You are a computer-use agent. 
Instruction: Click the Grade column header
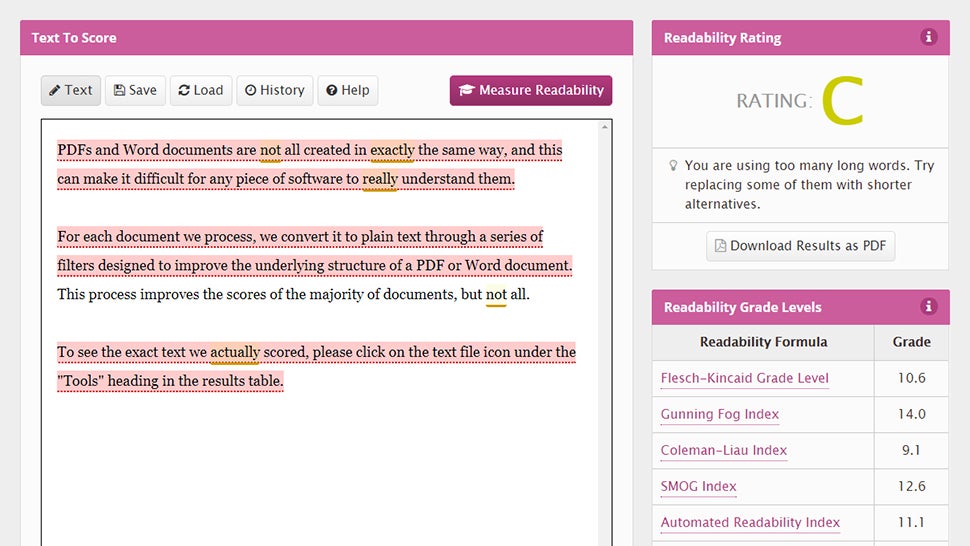pyautogui.click(x=911, y=342)
